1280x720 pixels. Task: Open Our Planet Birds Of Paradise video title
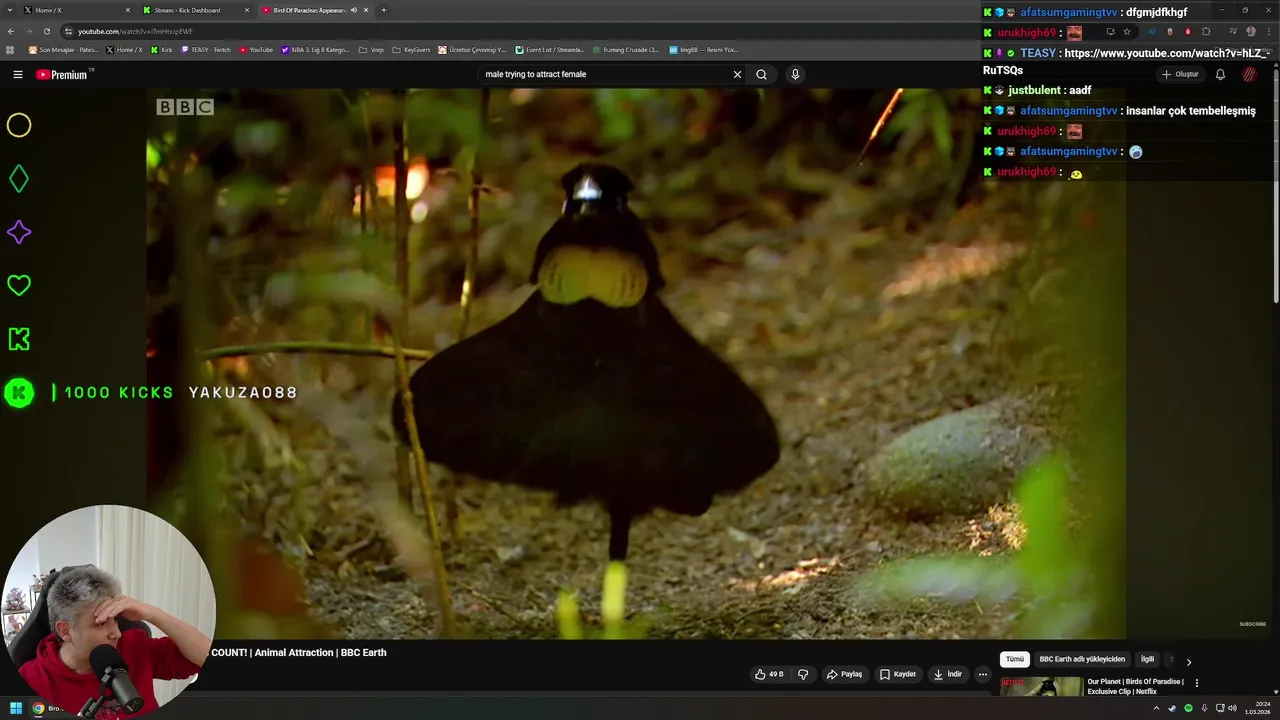coord(1135,686)
